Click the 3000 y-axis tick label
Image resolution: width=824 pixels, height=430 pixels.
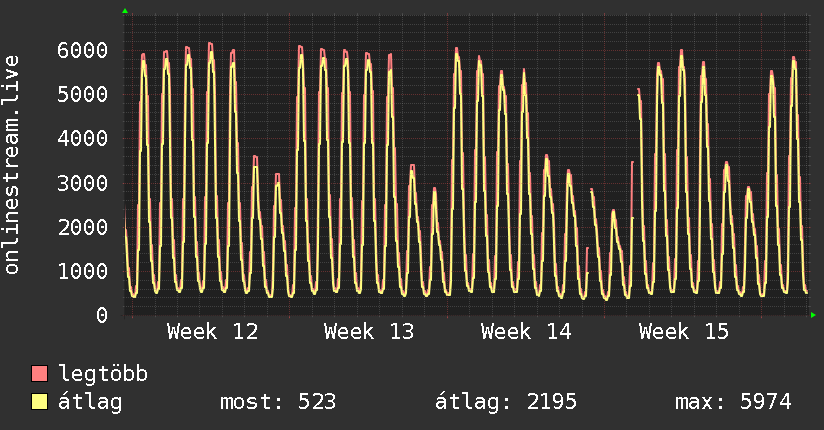pos(83,183)
